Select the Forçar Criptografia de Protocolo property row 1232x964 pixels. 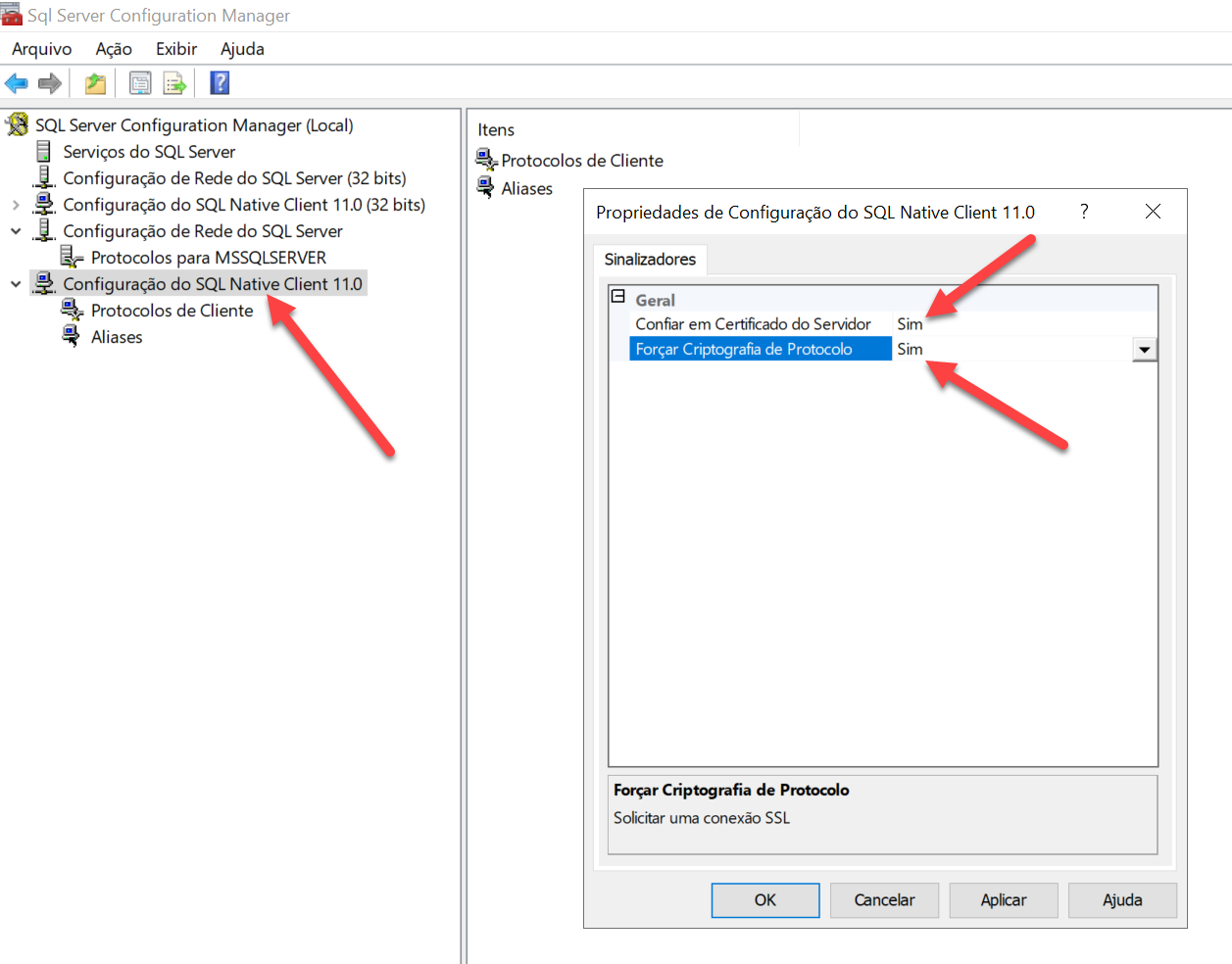761,350
